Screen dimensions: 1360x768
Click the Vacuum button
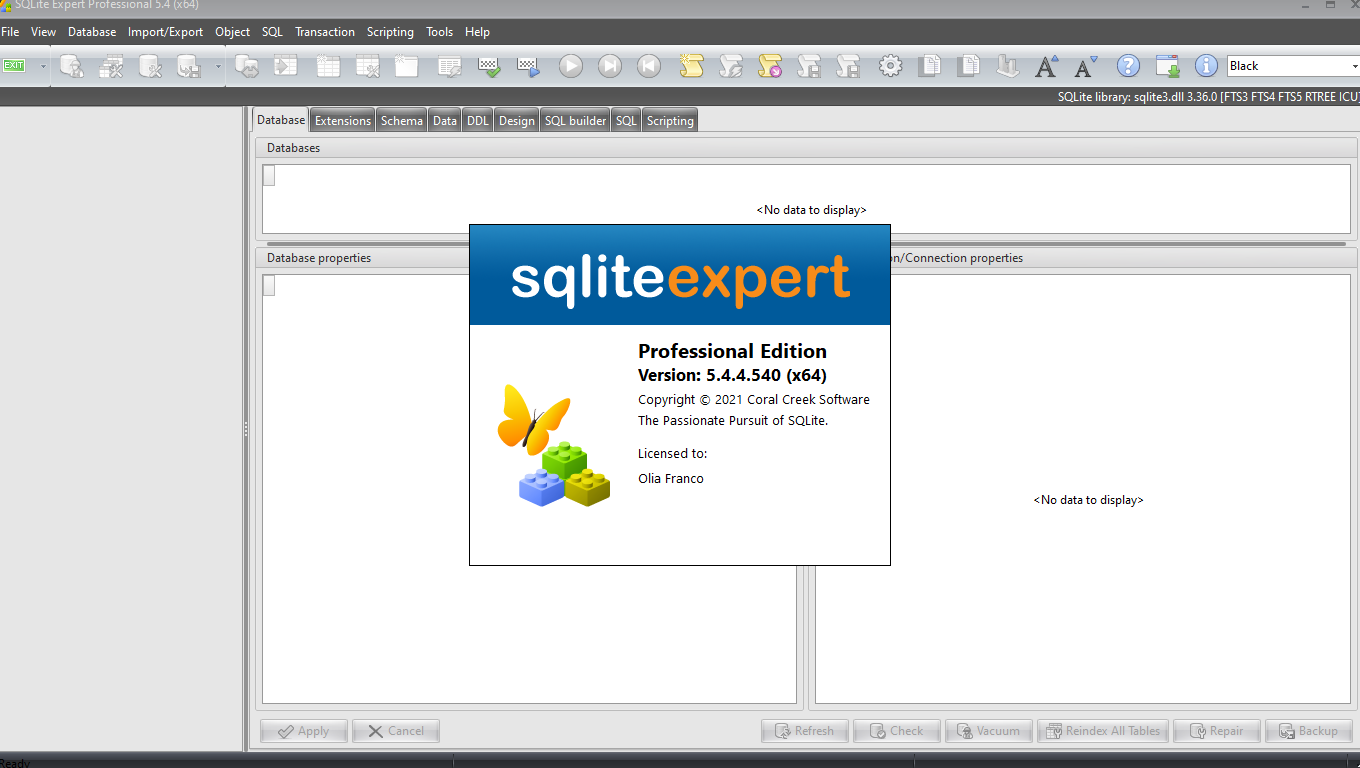[x=989, y=731]
